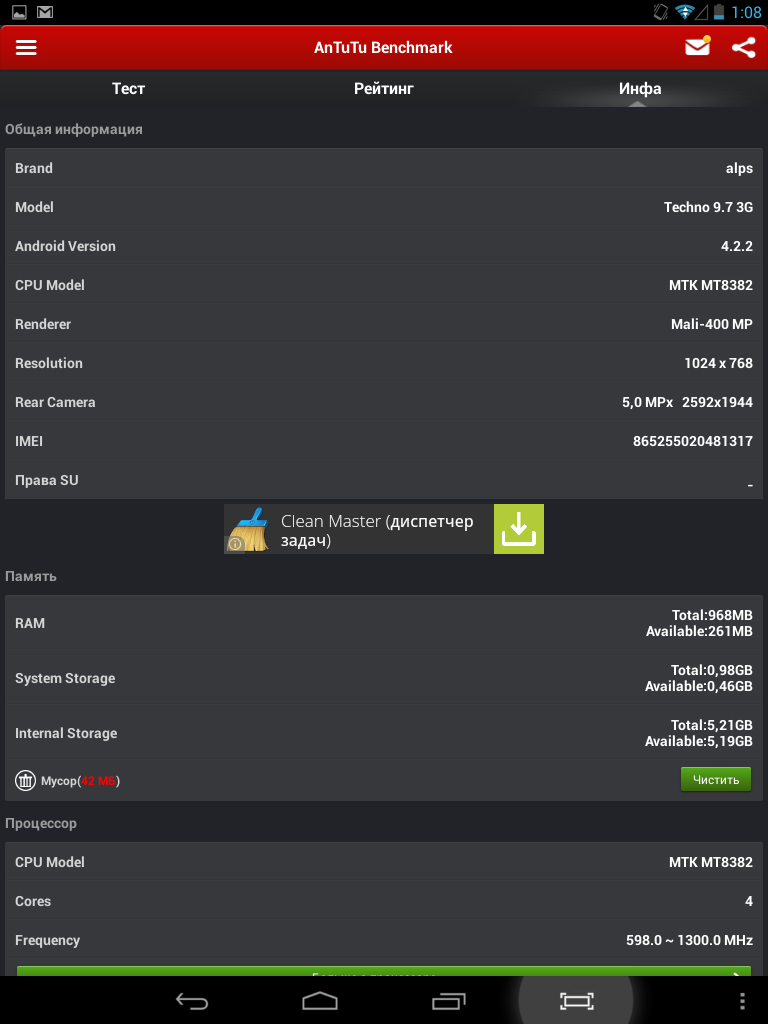Tap the IMEI row

pyautogui.click(x=384, y=441)
